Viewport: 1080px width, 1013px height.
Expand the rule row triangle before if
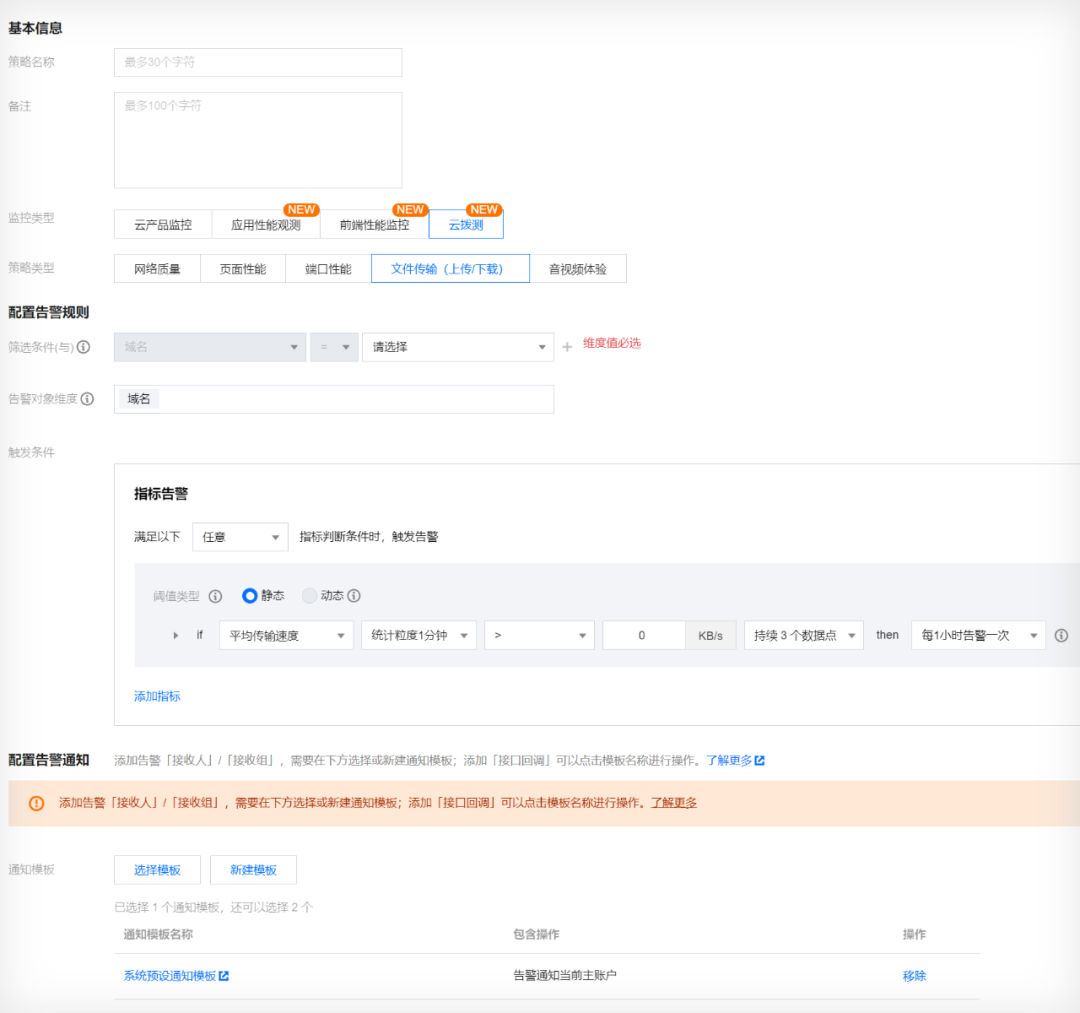point(176,635)
